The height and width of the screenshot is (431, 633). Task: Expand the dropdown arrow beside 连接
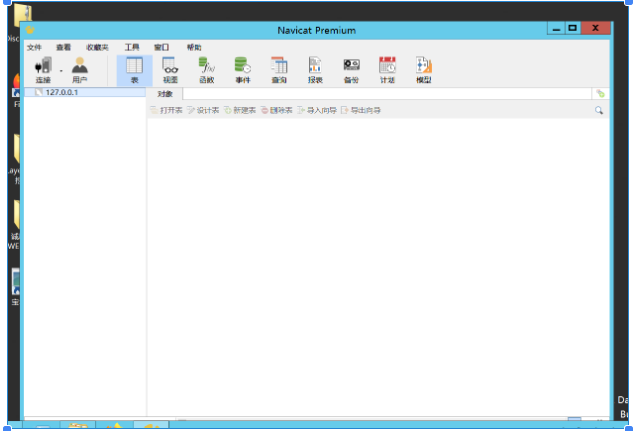61,71
